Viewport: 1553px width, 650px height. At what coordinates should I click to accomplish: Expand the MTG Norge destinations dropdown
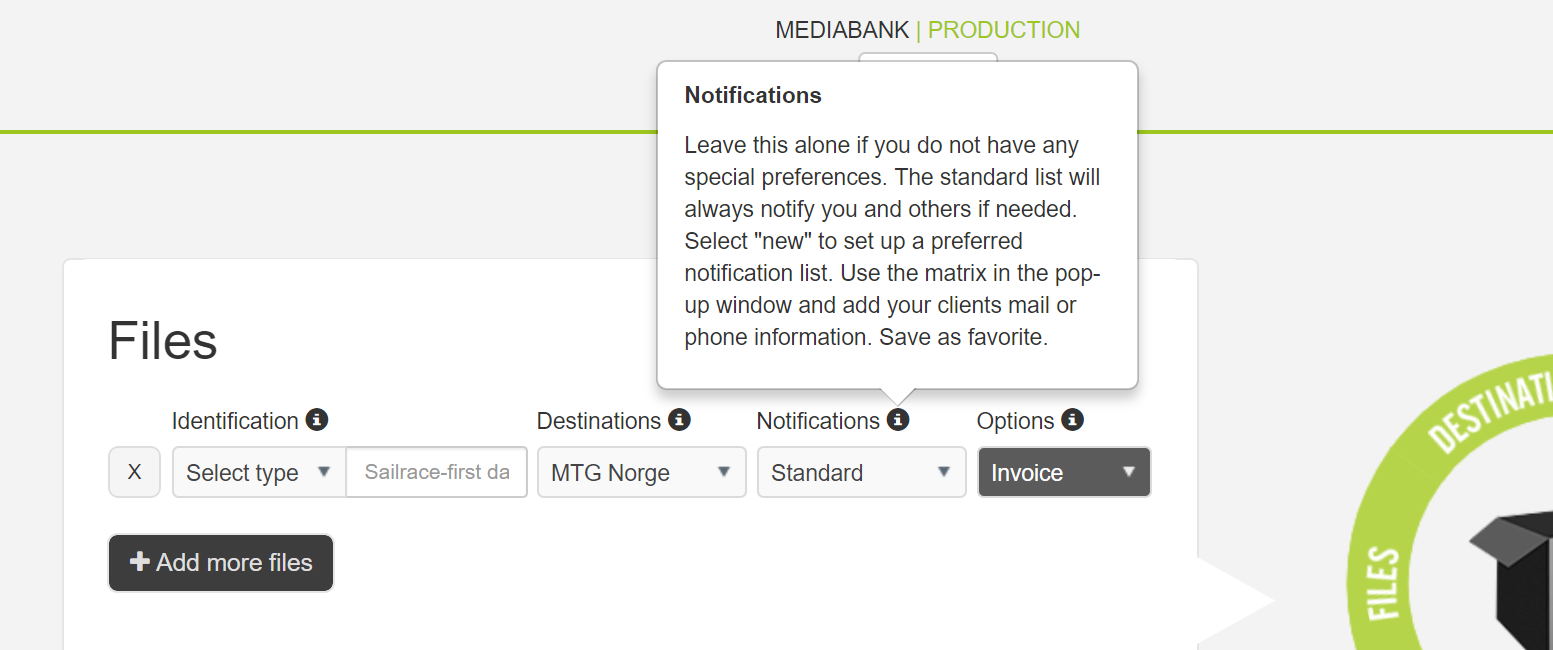coord(642,472)
